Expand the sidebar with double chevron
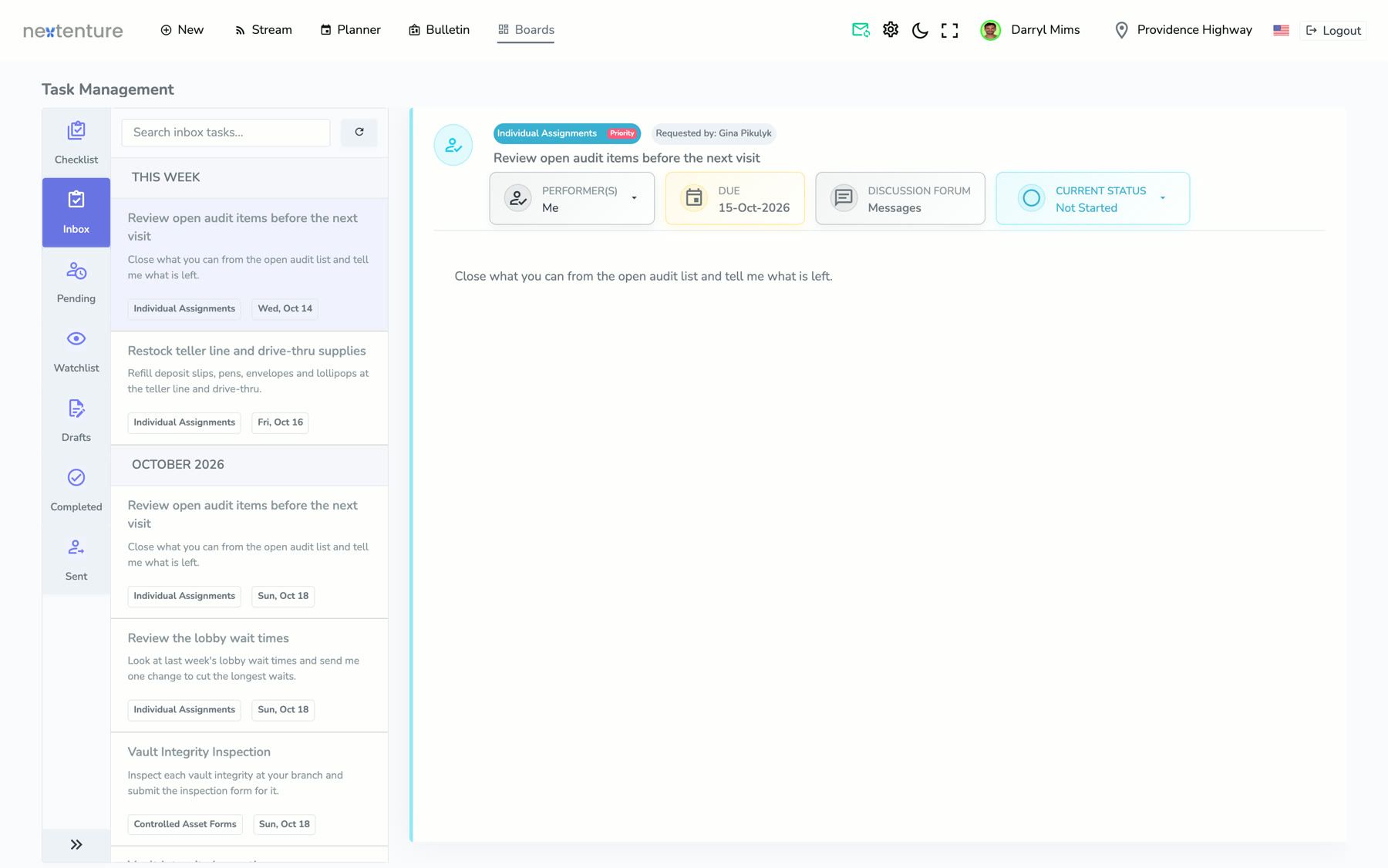Image resolution: width=1388 pixels, height=868 pixels. (76, 845)
